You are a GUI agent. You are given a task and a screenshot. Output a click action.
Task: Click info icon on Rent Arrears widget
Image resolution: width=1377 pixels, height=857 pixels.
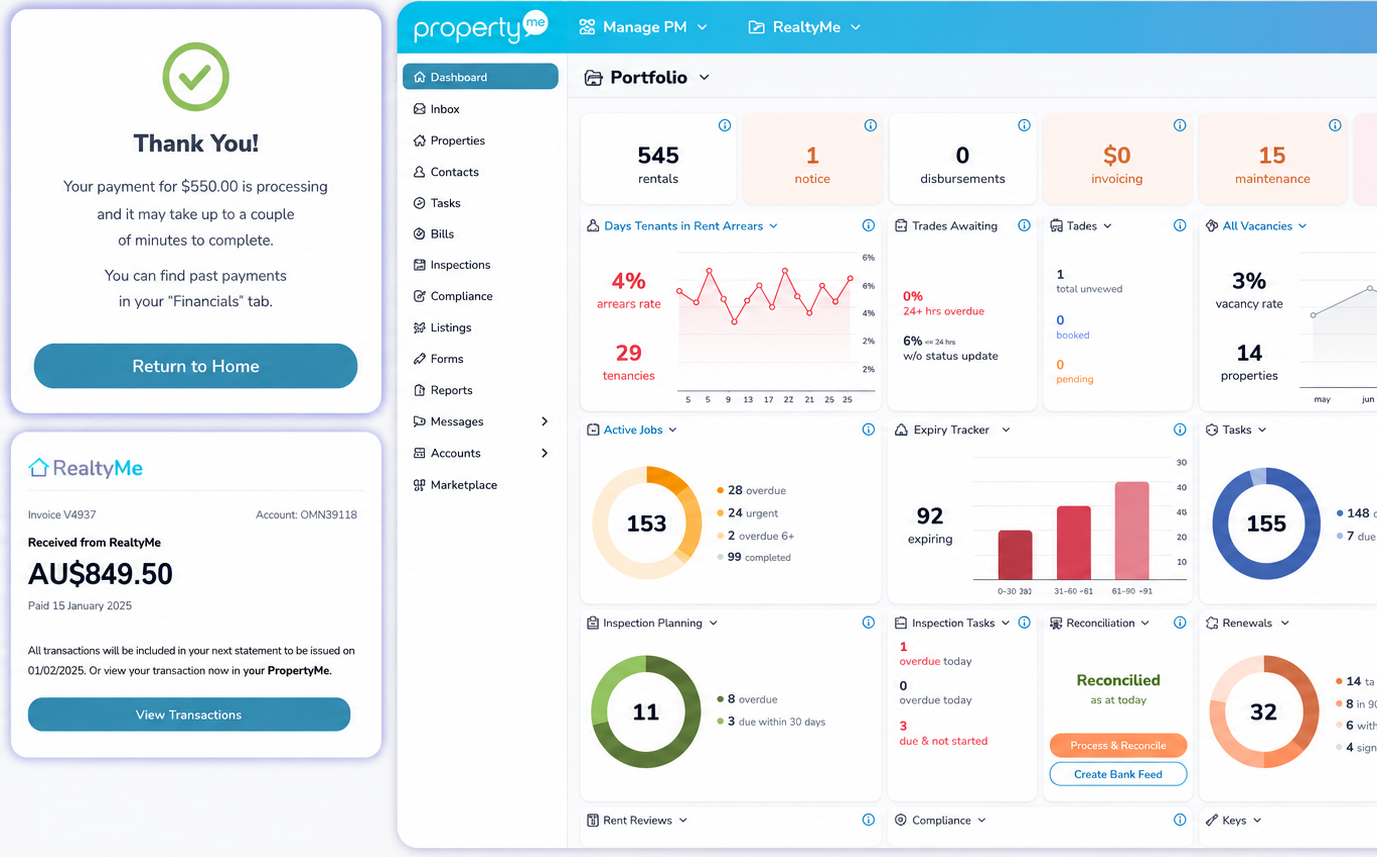[x=869, y=226]
